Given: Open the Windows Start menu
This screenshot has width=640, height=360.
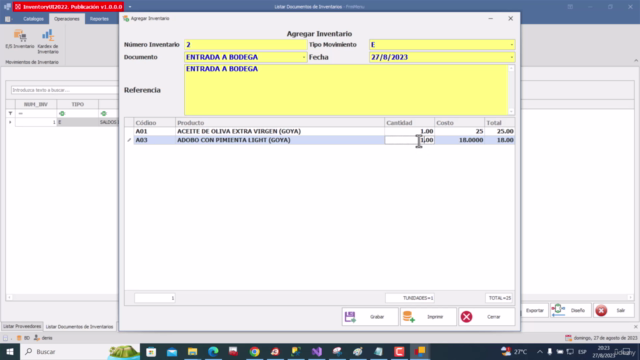Looking at the screenshot, I should (10, 351).
